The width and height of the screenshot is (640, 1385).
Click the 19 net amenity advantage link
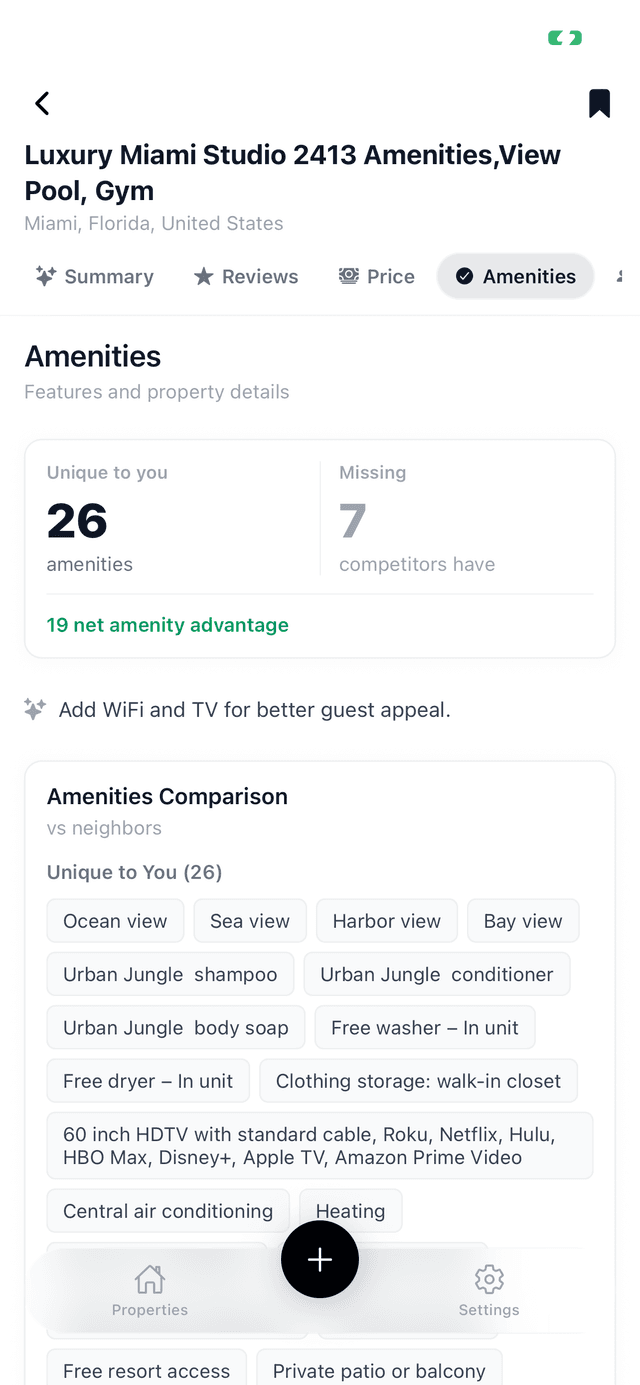(167, 624)
